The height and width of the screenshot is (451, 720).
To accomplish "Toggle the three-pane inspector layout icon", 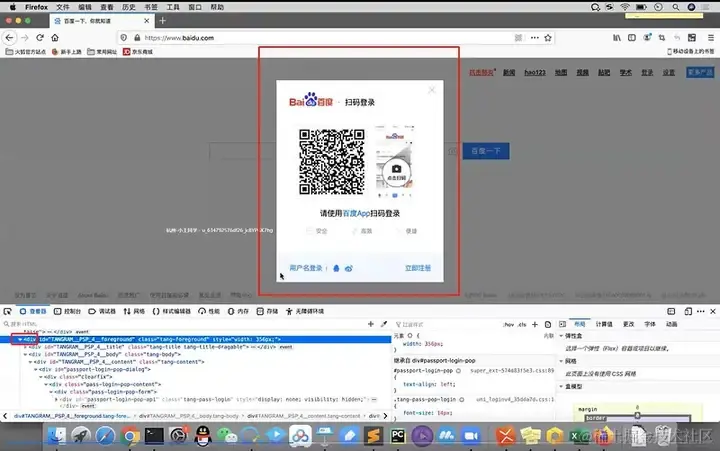I will tap(562, 324).
